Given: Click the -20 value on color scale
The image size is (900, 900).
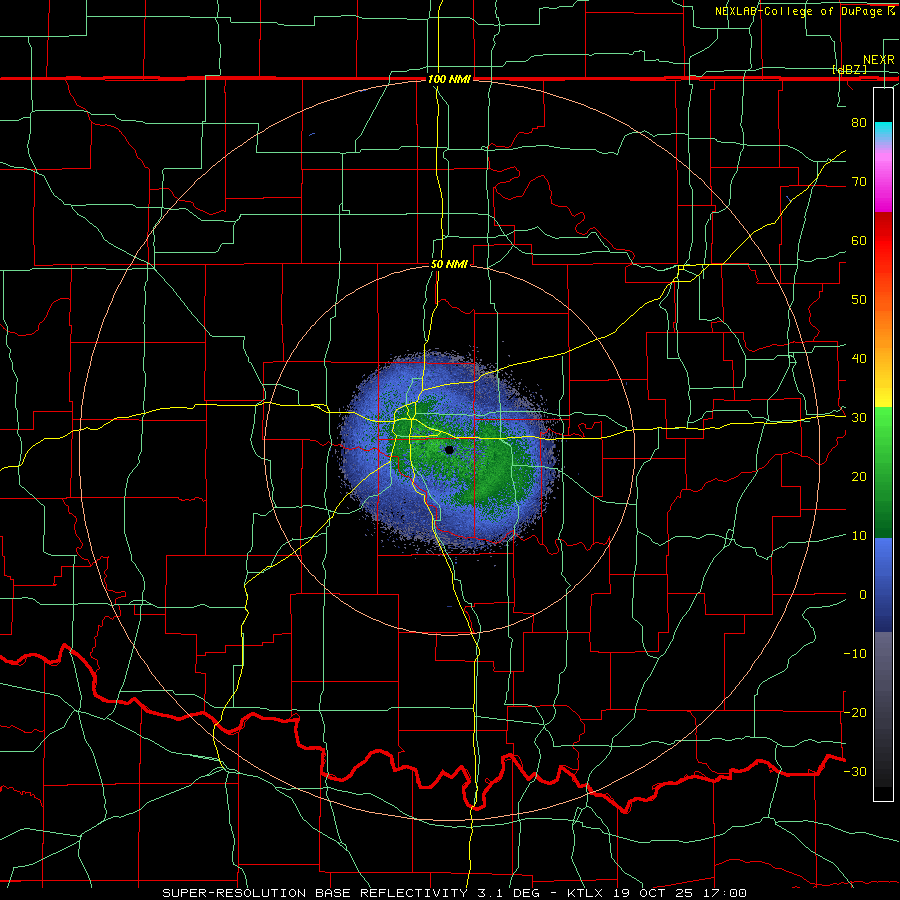Looking at the screenshot, I should [x=855, y=712].
